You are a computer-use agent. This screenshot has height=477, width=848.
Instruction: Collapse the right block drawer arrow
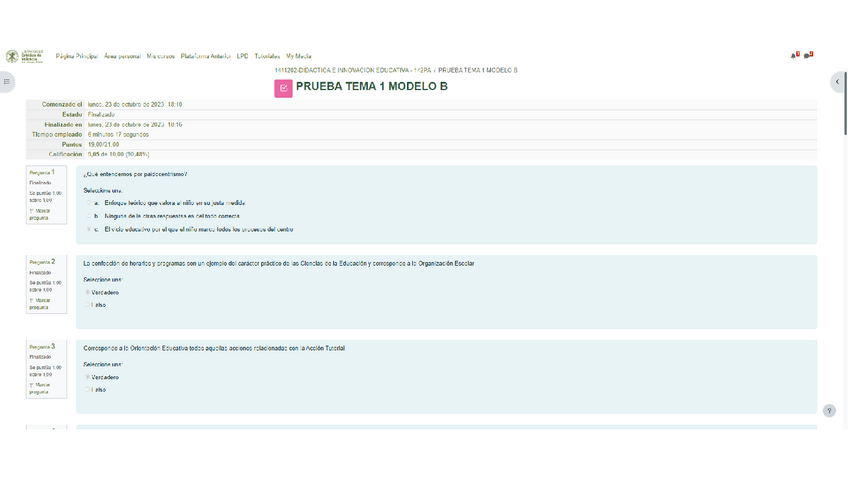(837, 82)
